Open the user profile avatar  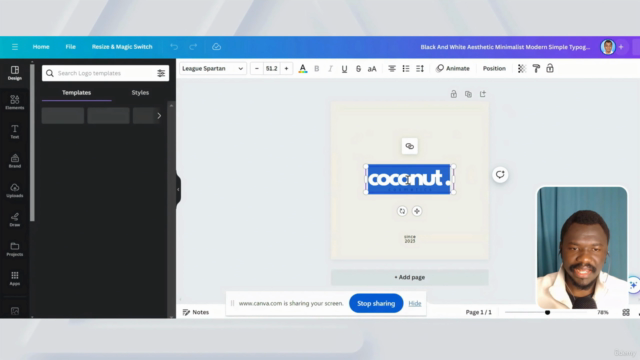tap(608, 47)
